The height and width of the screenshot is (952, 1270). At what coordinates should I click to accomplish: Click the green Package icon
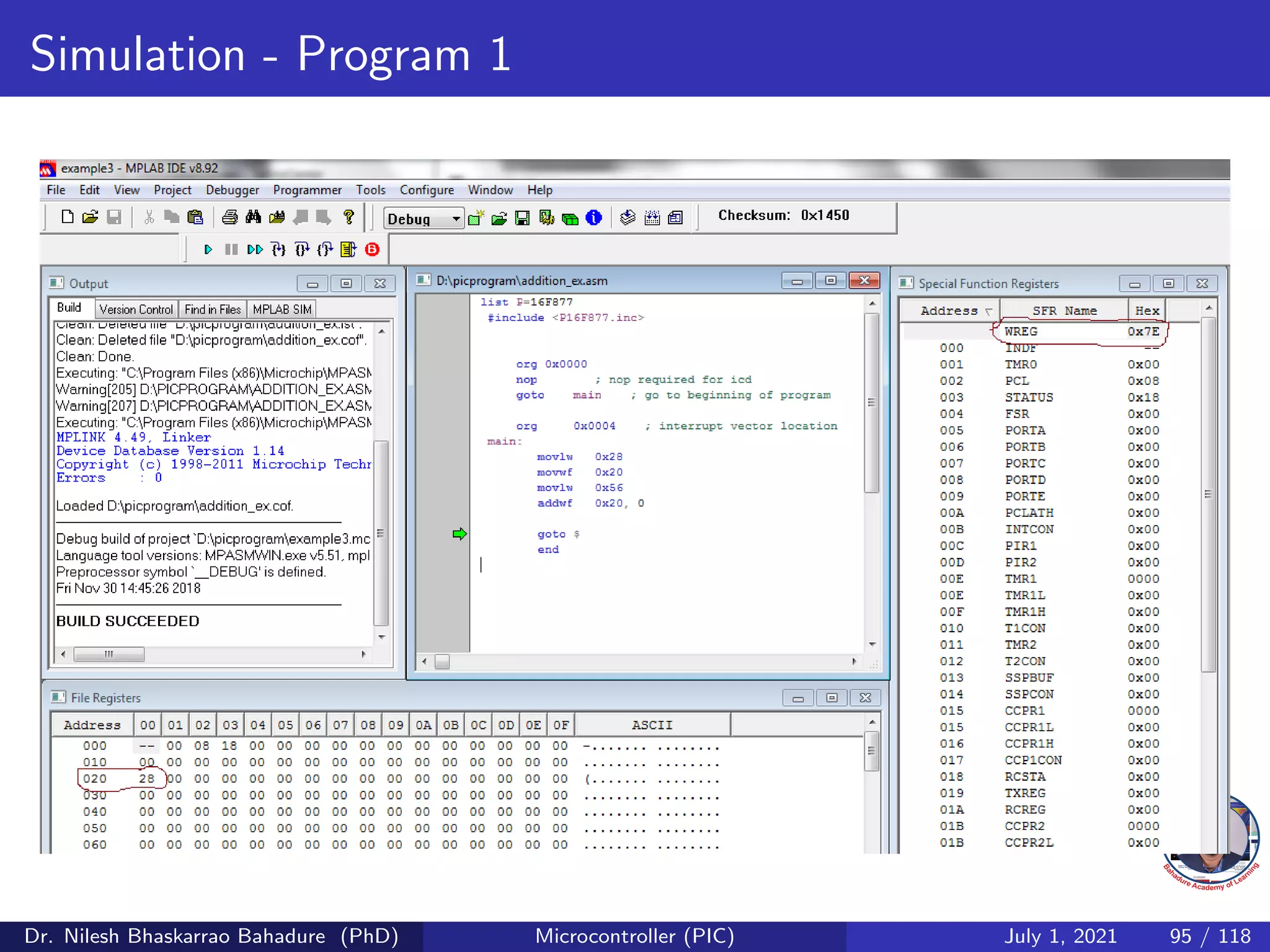click(x=570, y=218)
